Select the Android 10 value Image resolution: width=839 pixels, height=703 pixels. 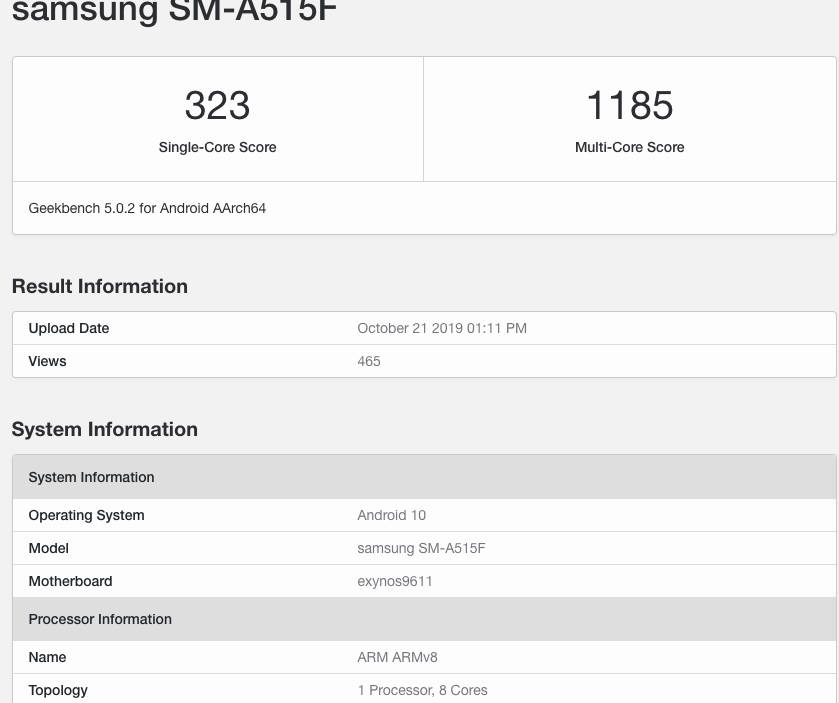(x=391, y=515)
